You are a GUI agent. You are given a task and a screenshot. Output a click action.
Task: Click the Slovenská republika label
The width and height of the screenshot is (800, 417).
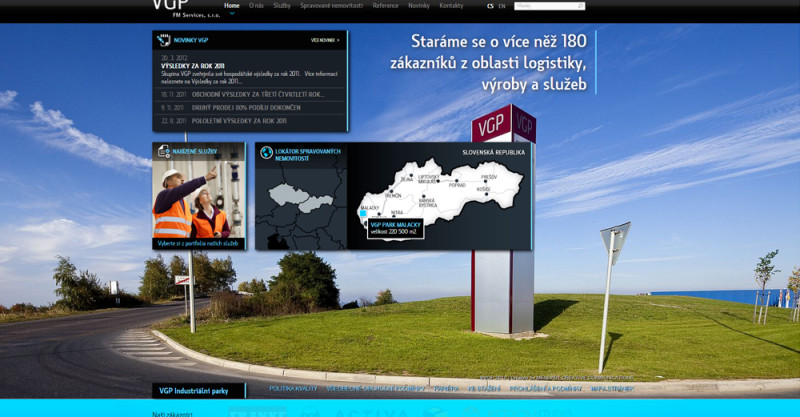pos(493,152)
